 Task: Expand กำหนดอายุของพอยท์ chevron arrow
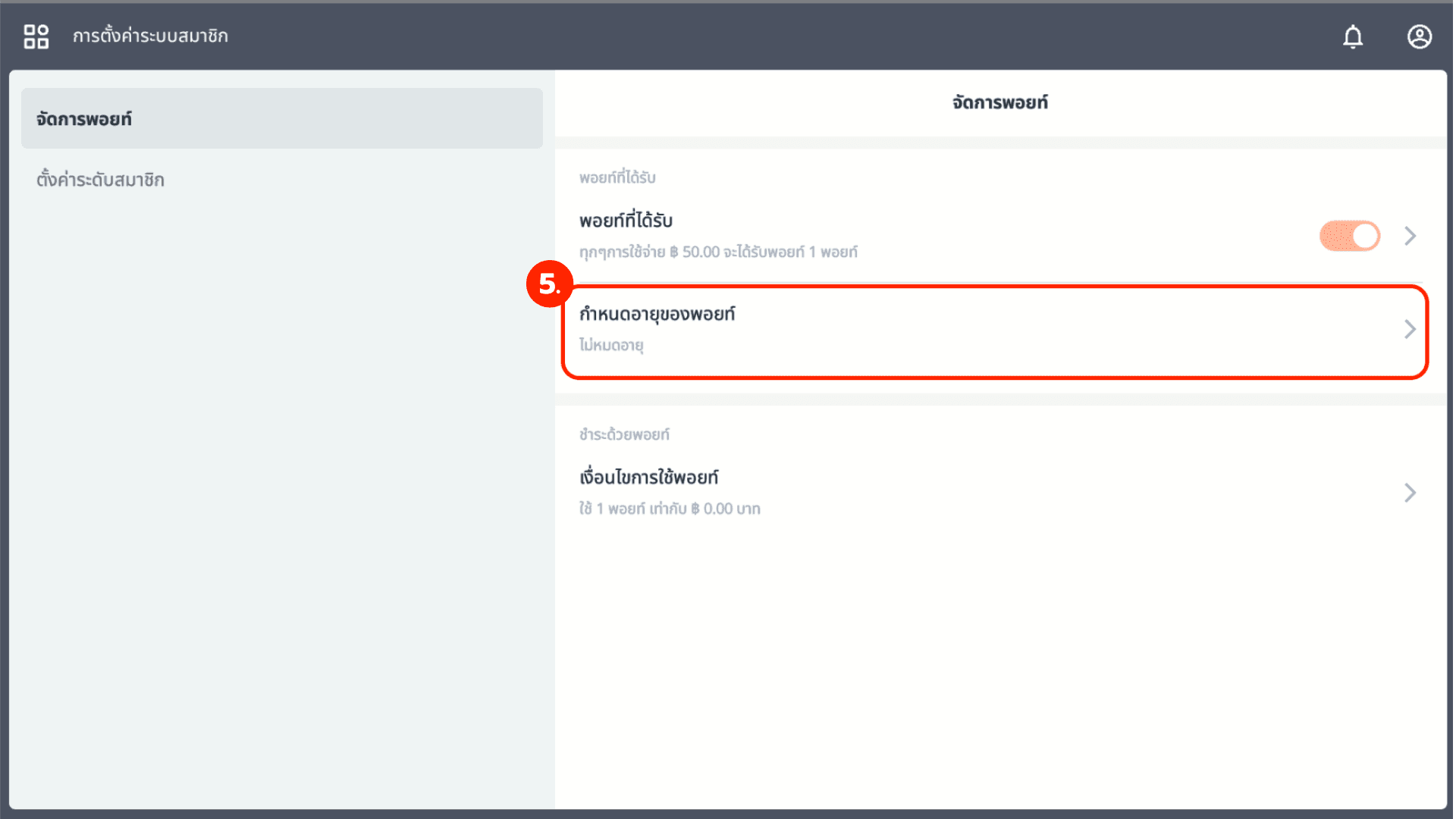[1410, 329]
